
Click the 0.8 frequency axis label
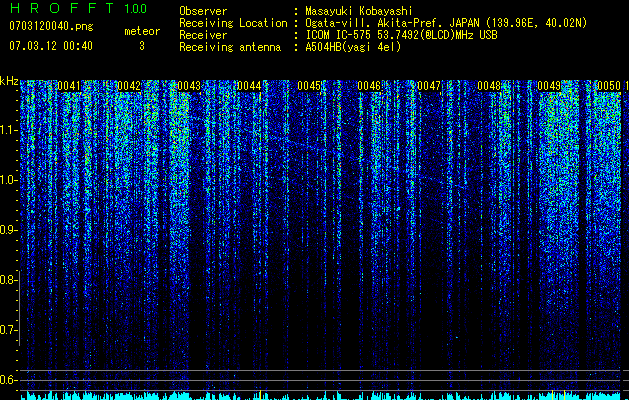[x=8, y=280]
